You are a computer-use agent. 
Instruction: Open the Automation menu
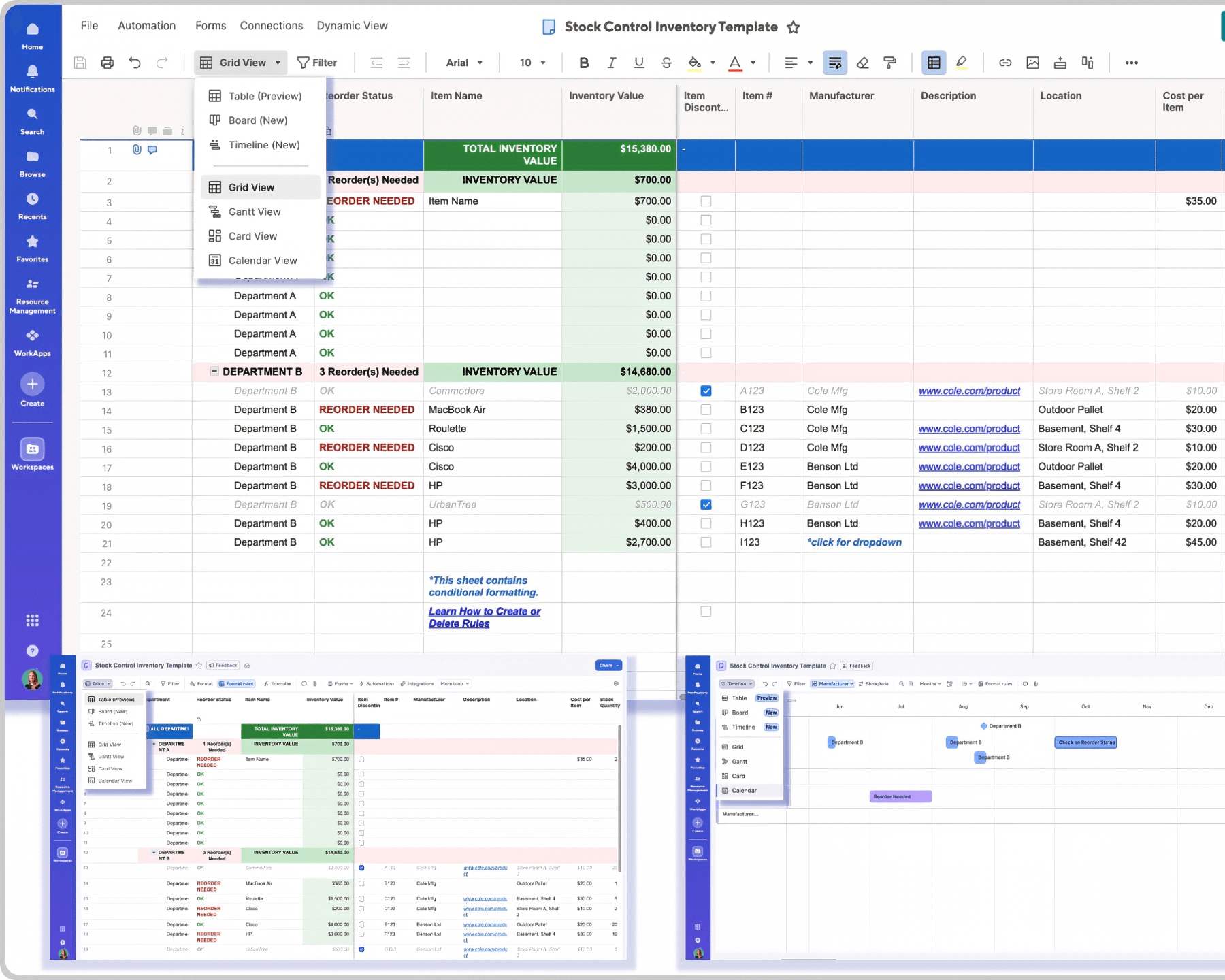(x=146, y=26)
